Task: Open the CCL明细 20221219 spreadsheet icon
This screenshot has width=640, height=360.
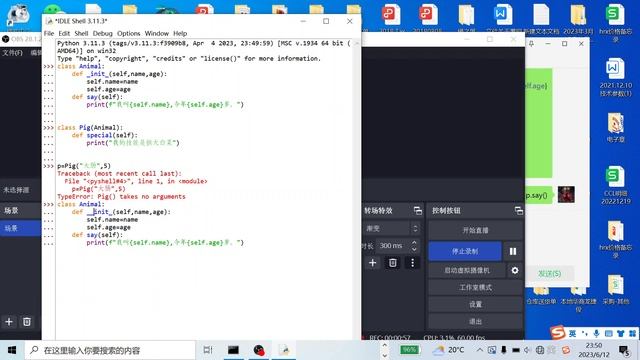Action: tap(616, 185)
